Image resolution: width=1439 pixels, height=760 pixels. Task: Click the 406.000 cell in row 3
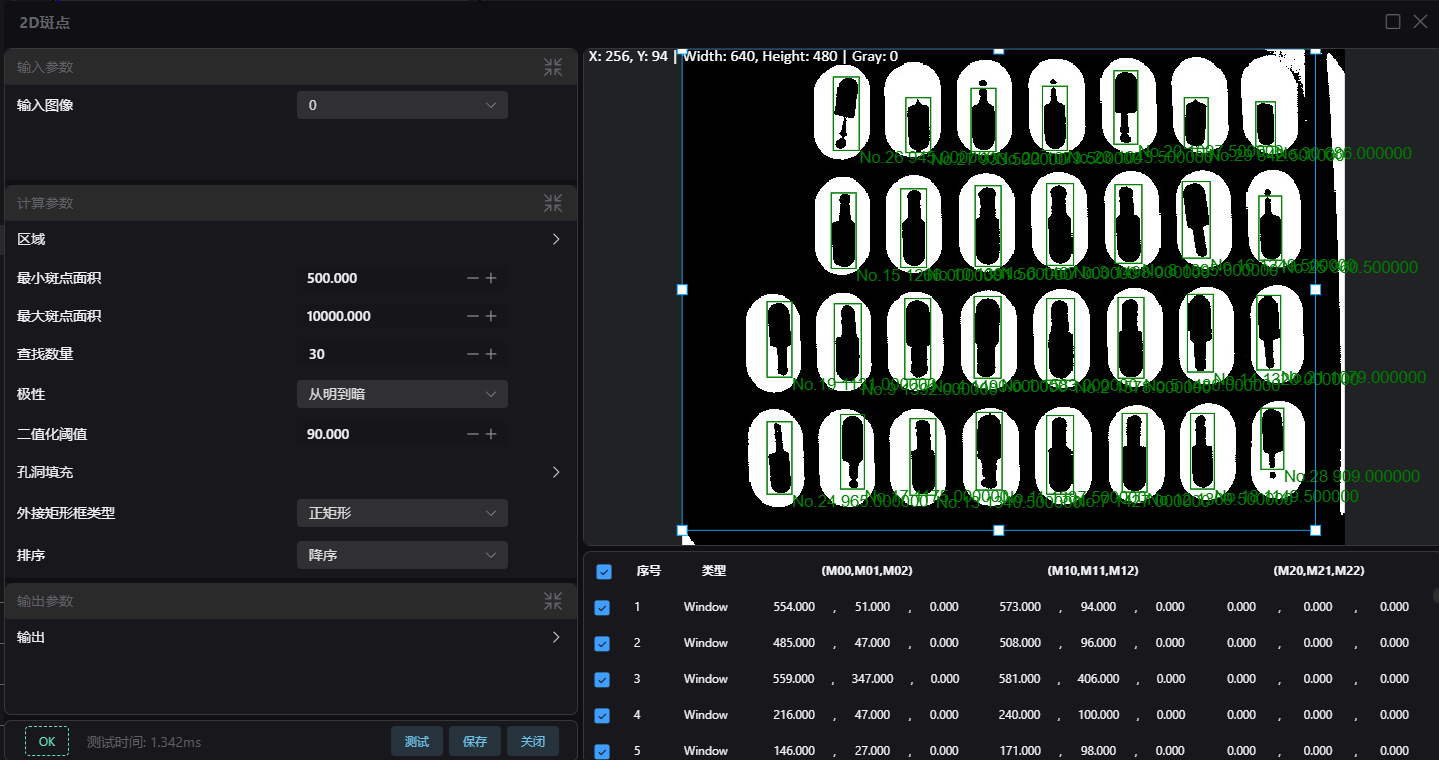[x=1098, y=679]
